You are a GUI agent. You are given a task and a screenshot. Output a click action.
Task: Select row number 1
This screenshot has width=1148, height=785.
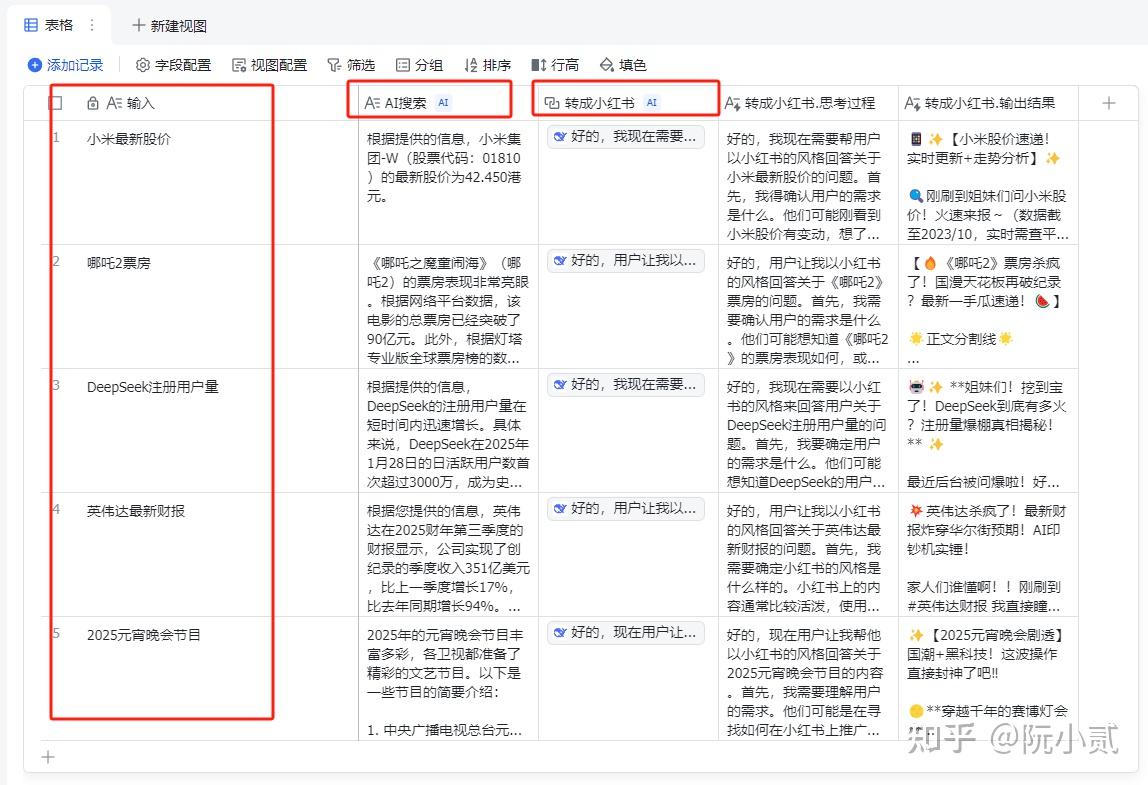tap(56, 137)
